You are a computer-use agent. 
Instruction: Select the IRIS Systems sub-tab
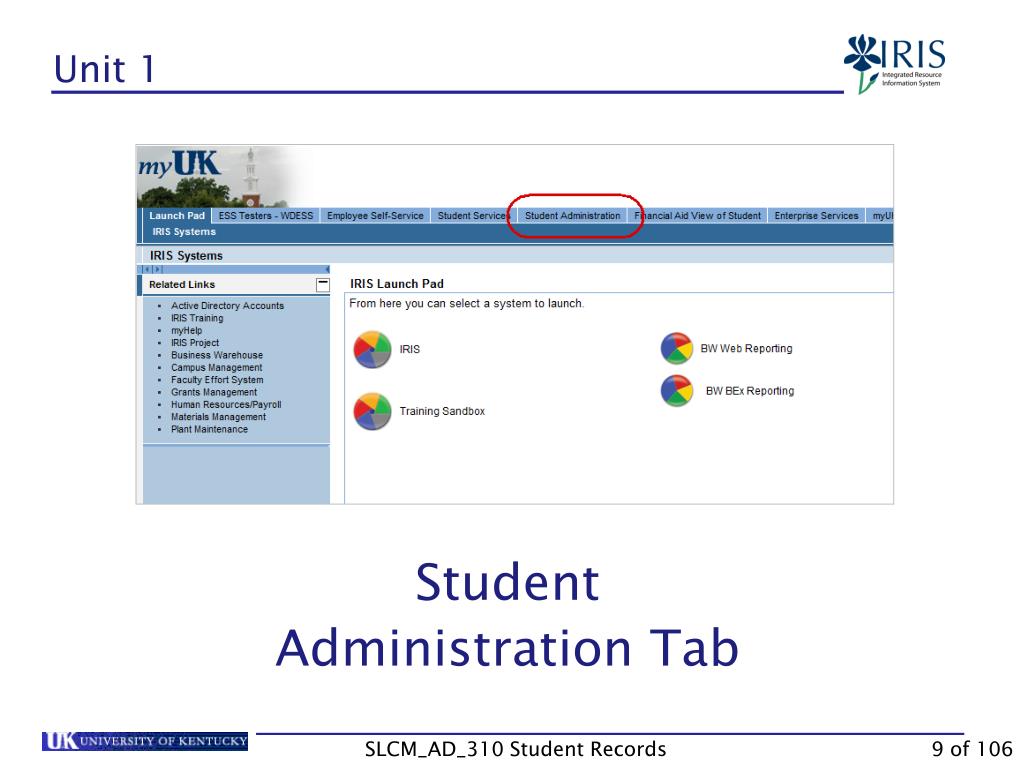pyautogui.click(x=184, y=232)
